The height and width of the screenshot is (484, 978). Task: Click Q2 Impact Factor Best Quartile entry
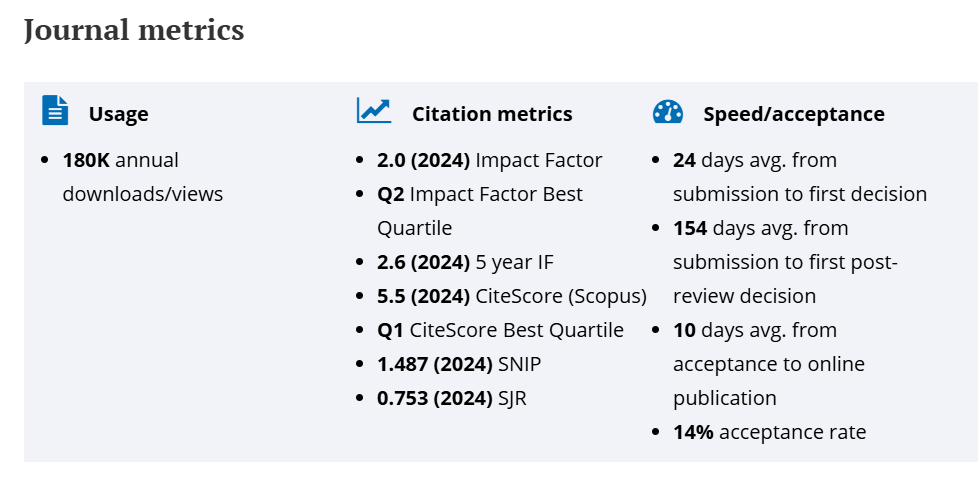[x=480, y=194]
